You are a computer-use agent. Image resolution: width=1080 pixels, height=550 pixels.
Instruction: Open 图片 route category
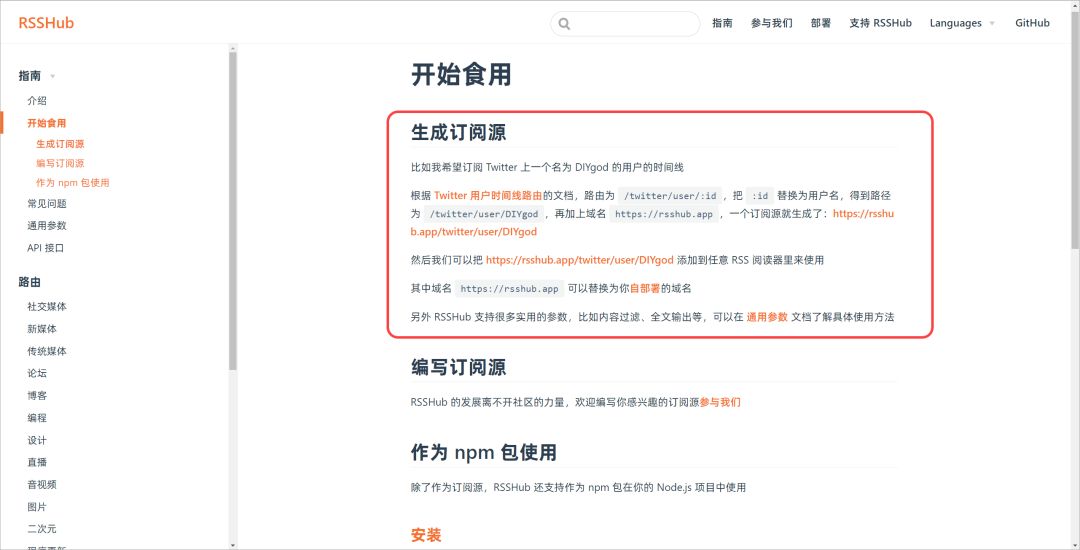[37, 507]
